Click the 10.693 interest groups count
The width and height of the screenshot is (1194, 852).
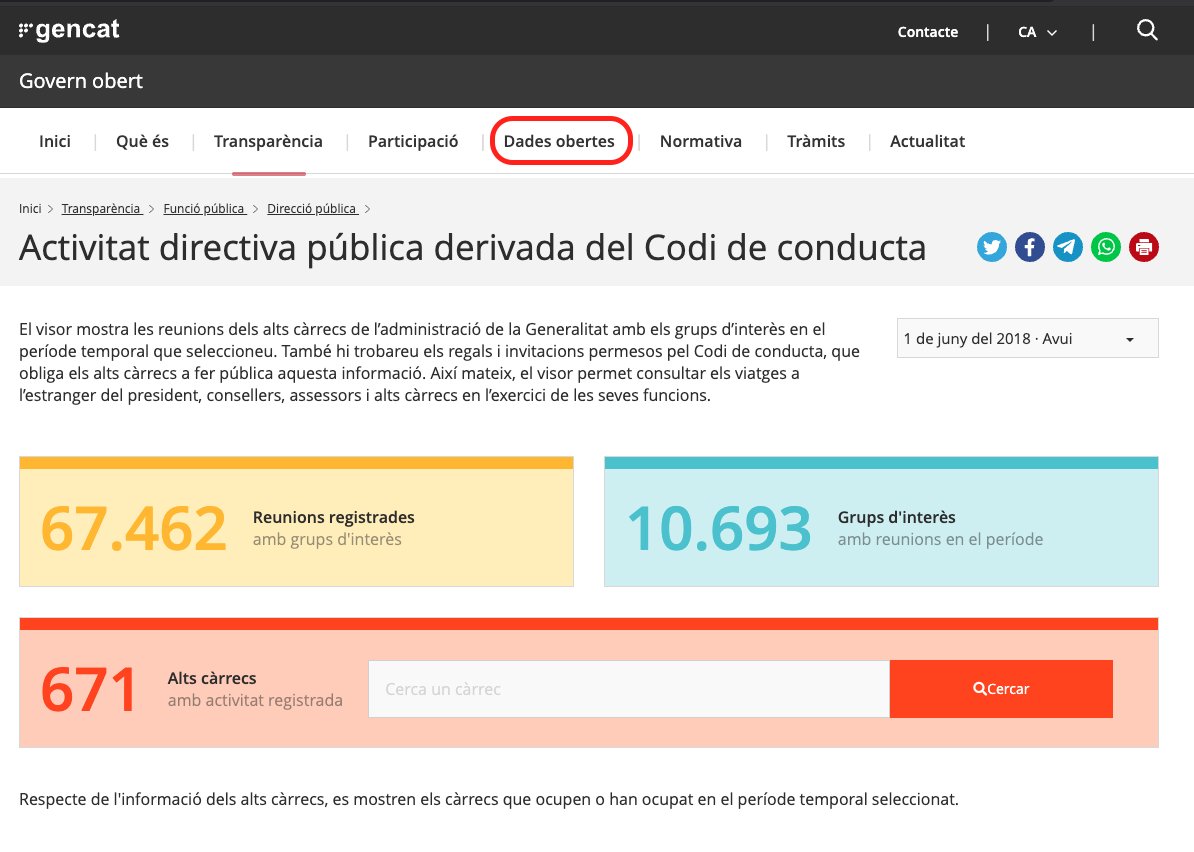(x=720, y=528)
